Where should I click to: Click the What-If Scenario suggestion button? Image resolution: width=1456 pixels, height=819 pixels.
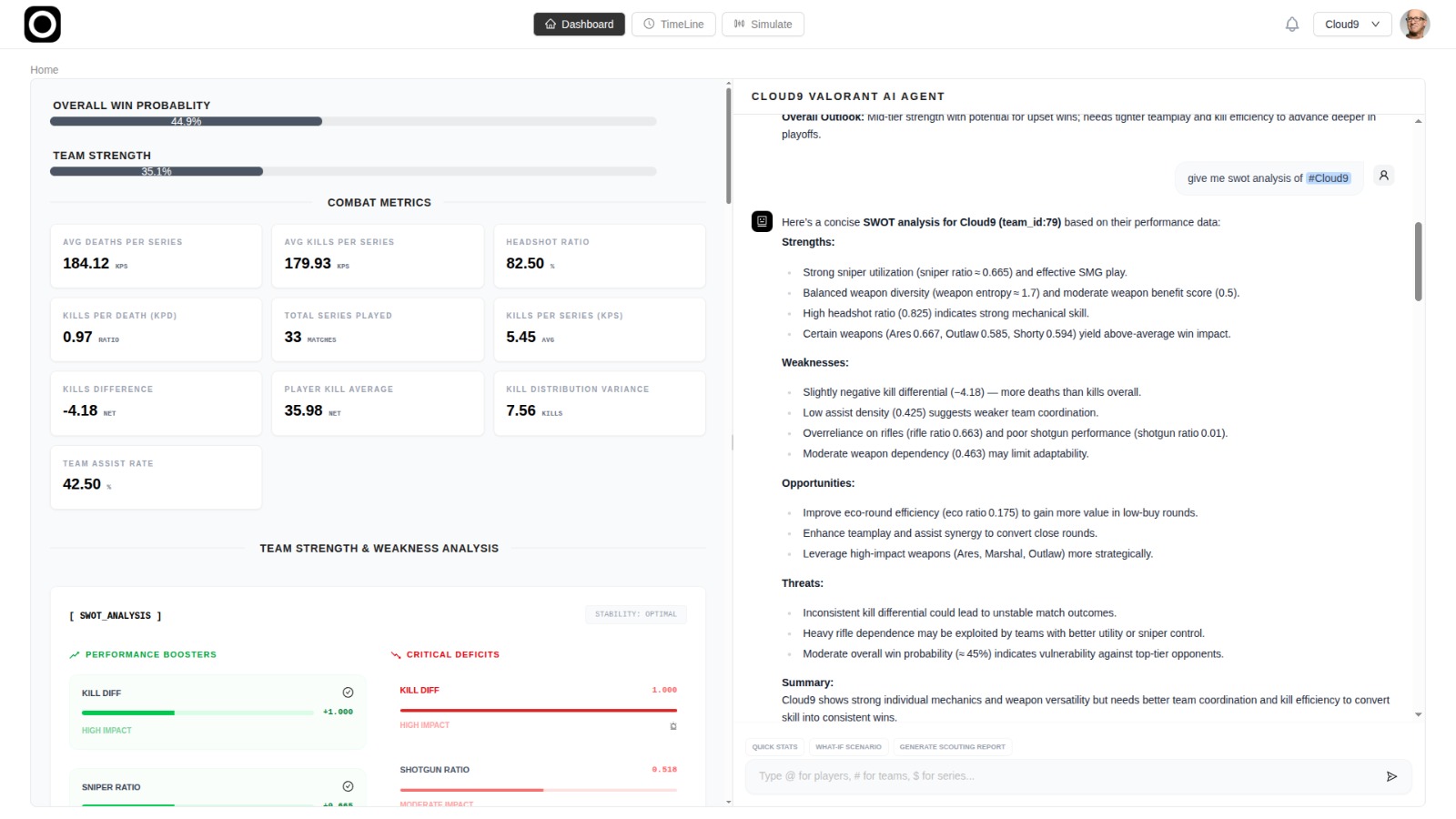(x=848, y=747)
